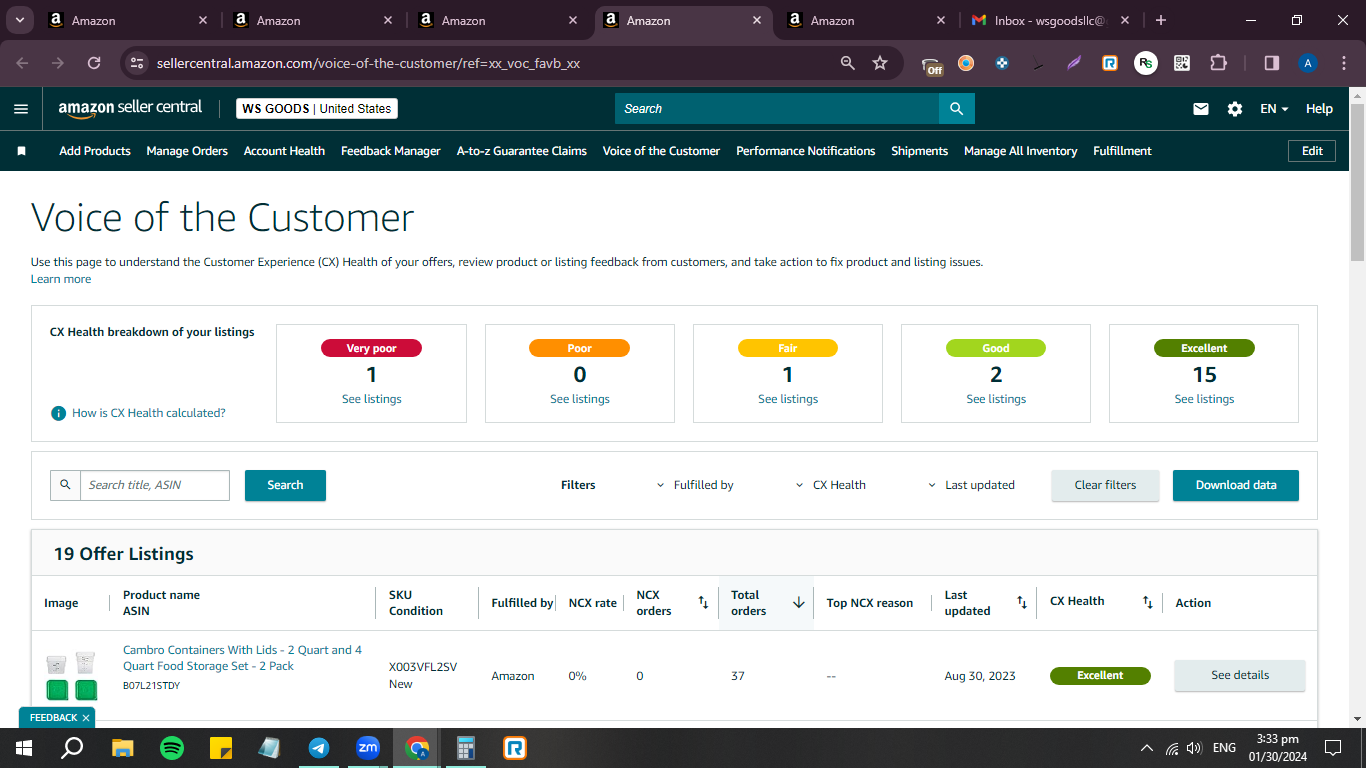Sort by Last updated column arrows
The image size is (1366, 768).
click(x=1022, y=603)
